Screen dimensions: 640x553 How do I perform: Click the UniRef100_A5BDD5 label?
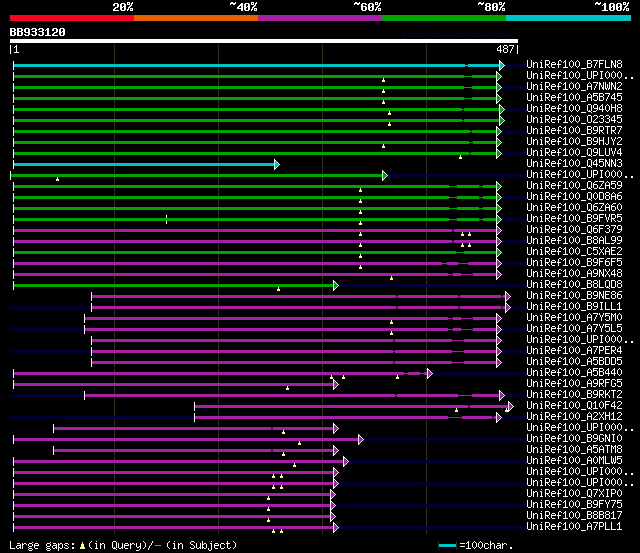click(x=574, y=362)
